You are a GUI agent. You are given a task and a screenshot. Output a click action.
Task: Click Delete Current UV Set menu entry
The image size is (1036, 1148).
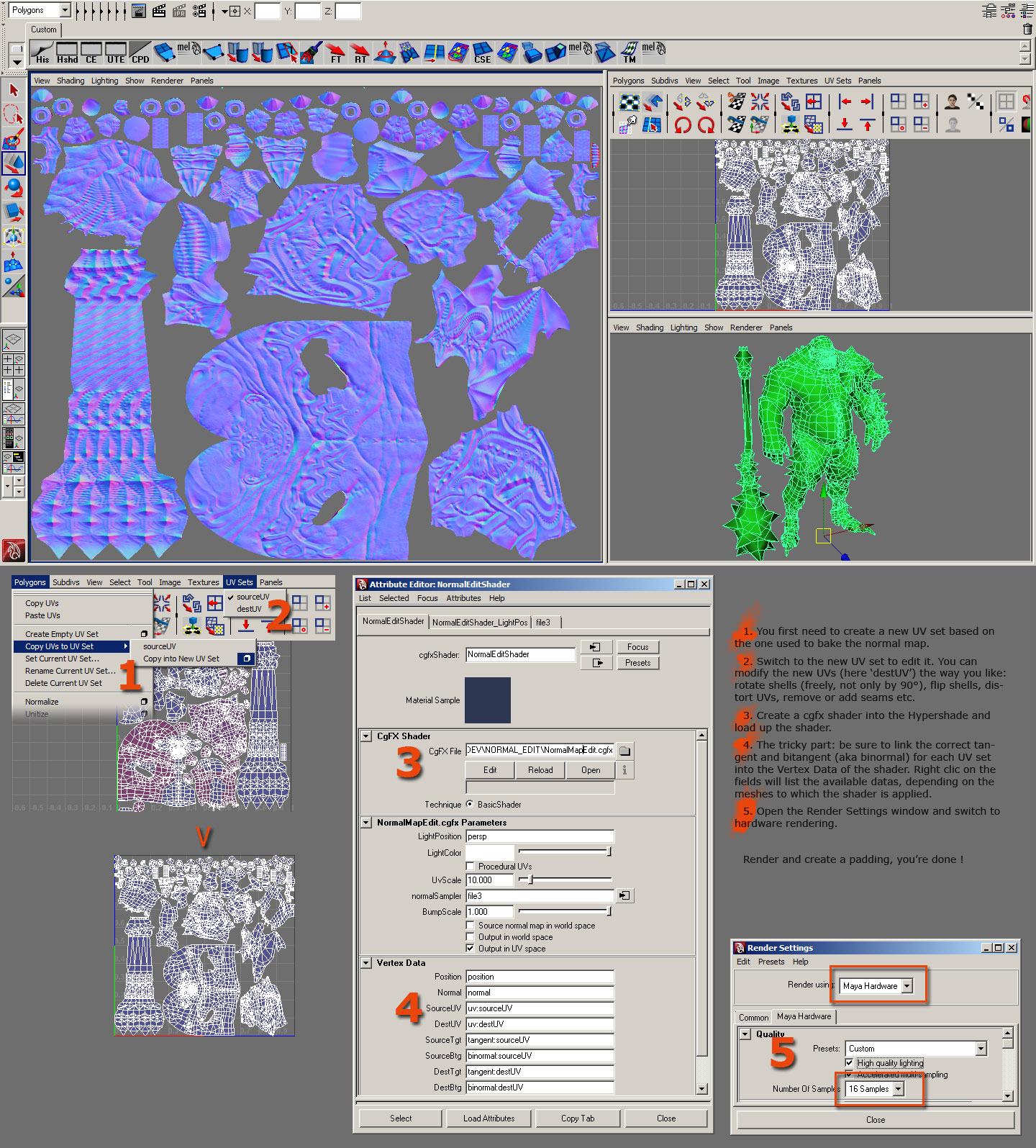tap(63, 683)
